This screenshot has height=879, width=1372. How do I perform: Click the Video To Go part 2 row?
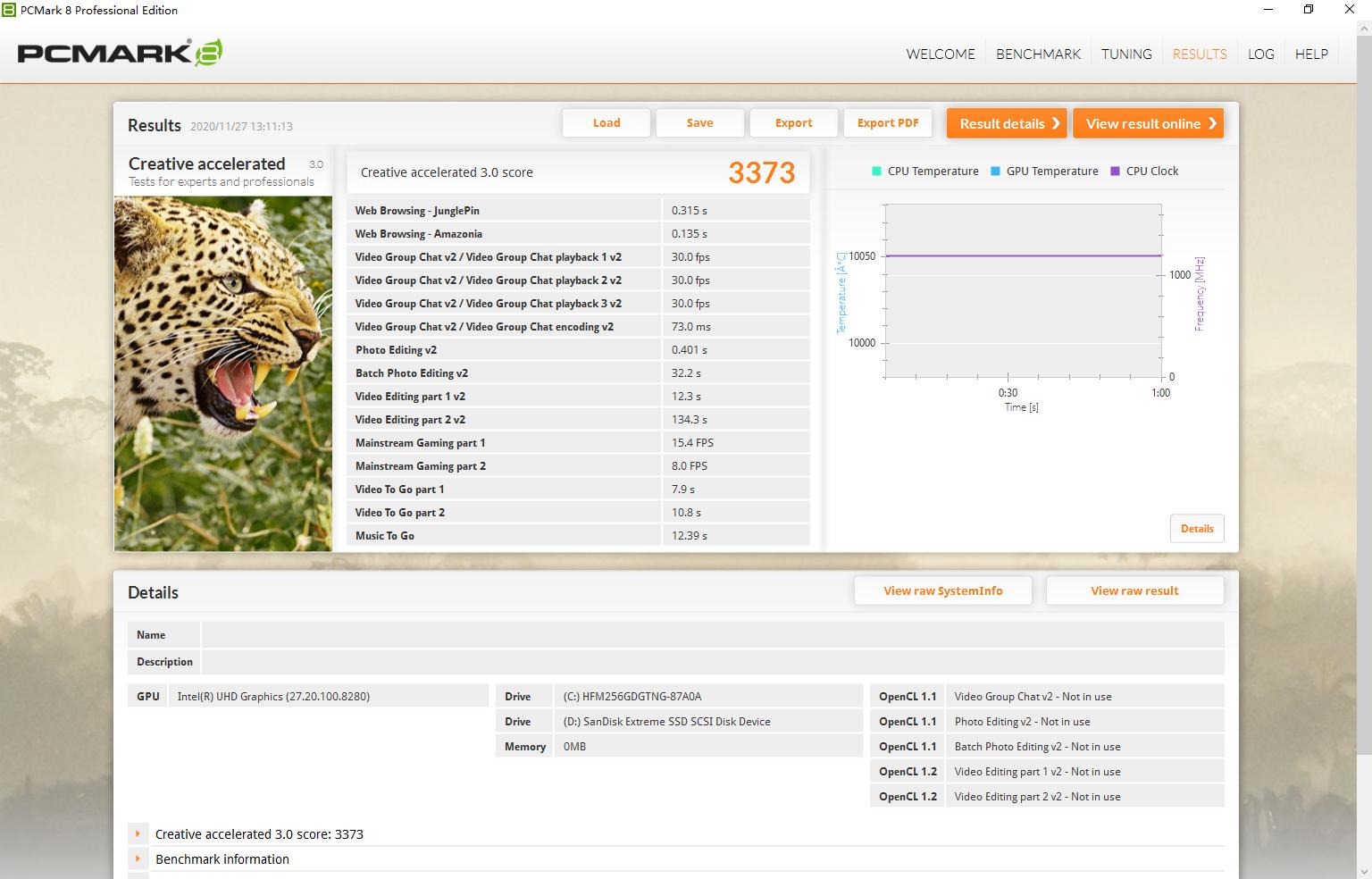click(578, 513)
